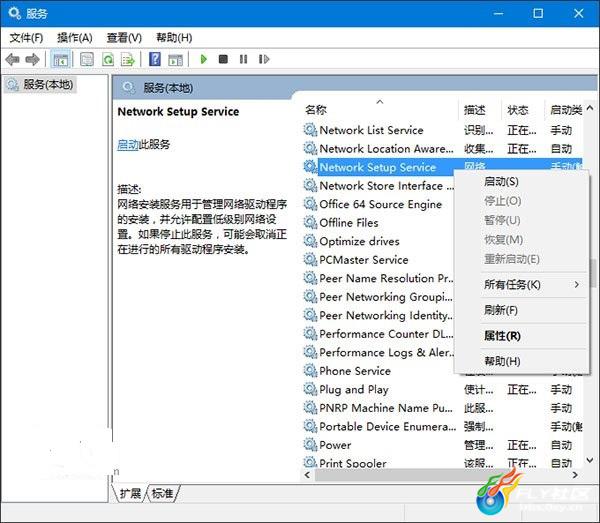The width and height of the screenshot is (600, 523).
Task: Click gear icon beside Optimize drives
Action: 310,241
